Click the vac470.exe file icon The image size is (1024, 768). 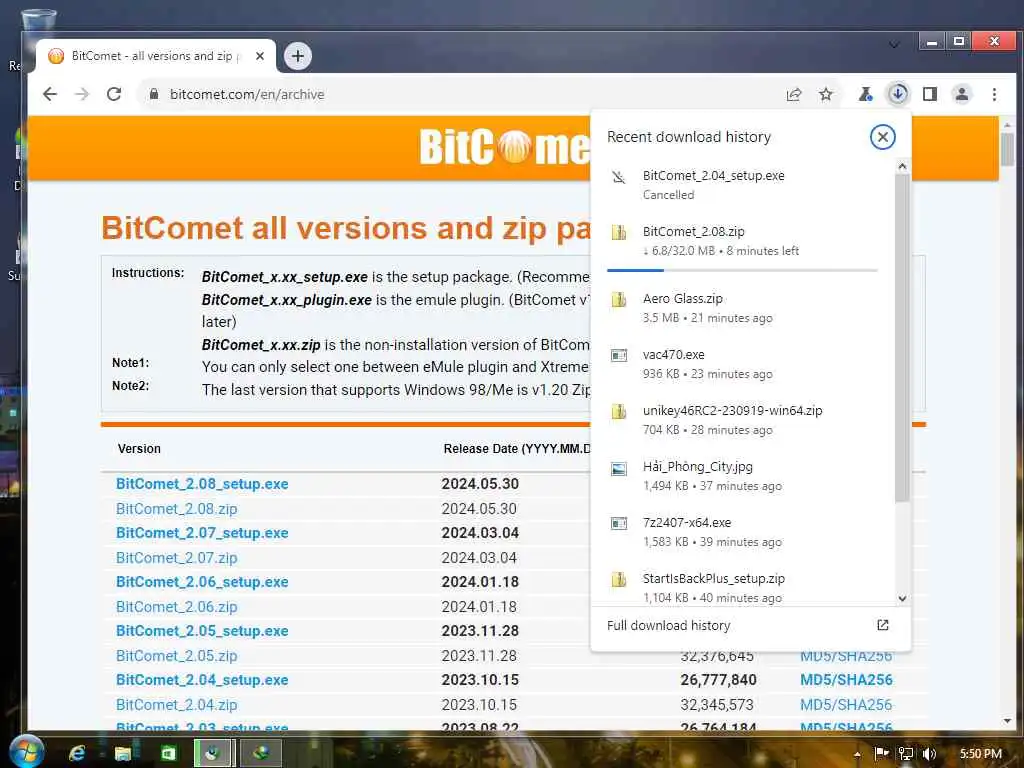click(618, 355)
